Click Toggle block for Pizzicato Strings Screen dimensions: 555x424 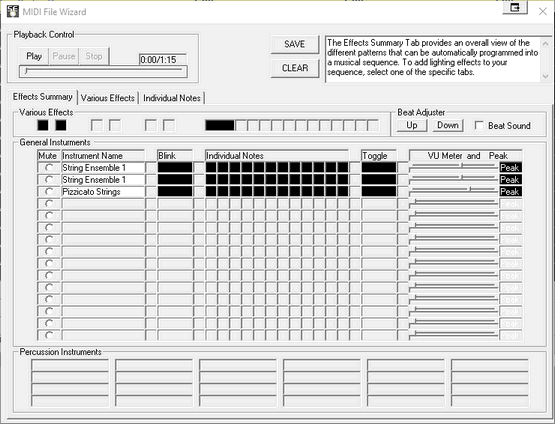379,191
